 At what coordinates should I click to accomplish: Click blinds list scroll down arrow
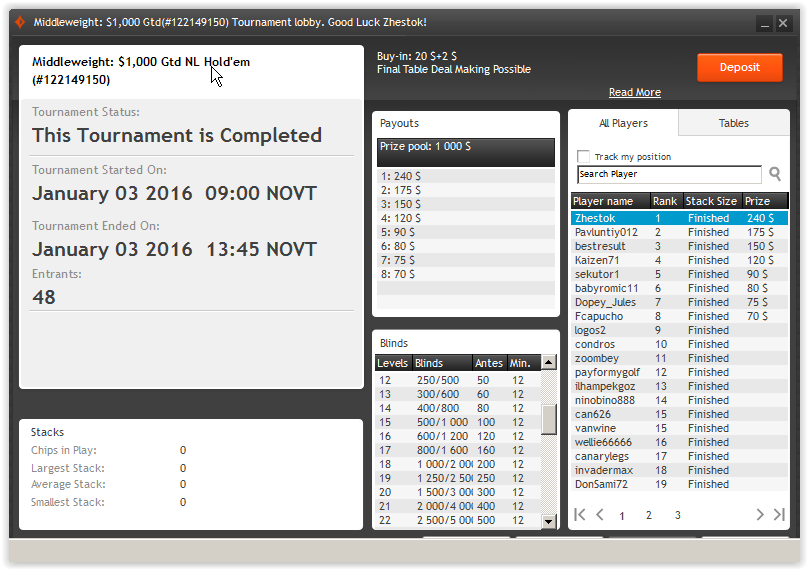(549, 521)
